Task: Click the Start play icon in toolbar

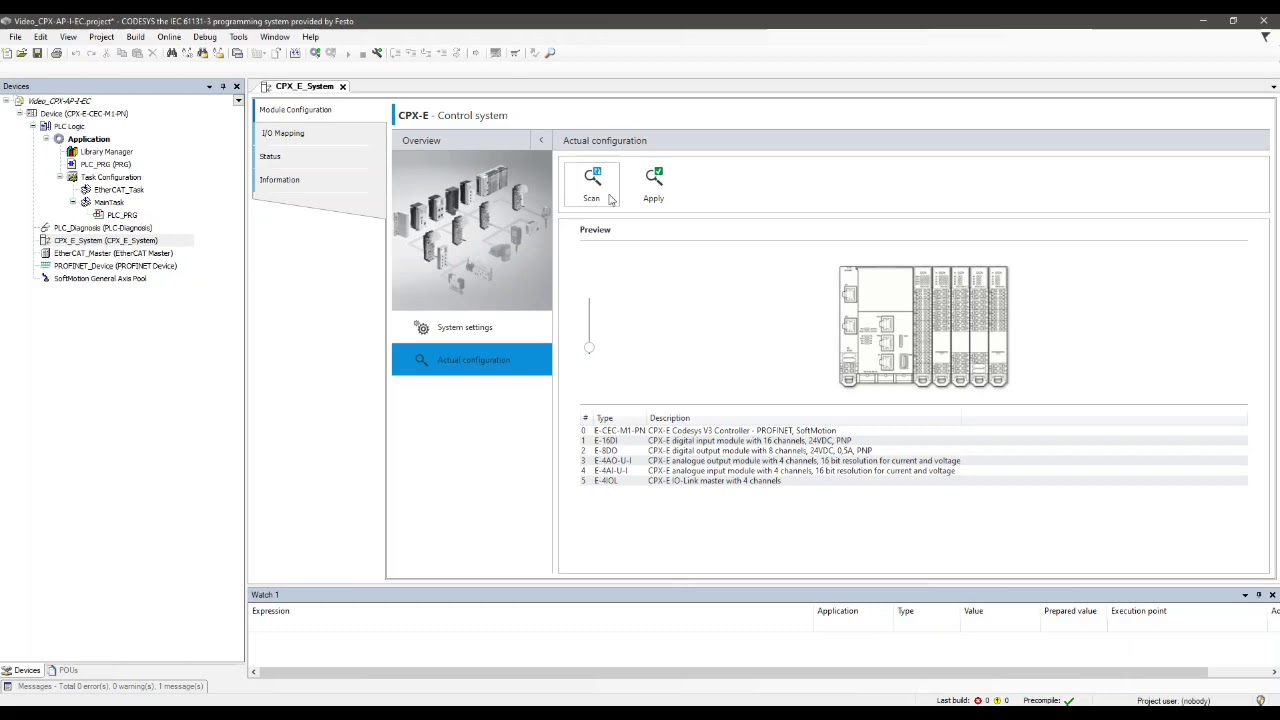Action: pyautogui.click(x=348, y=53)
